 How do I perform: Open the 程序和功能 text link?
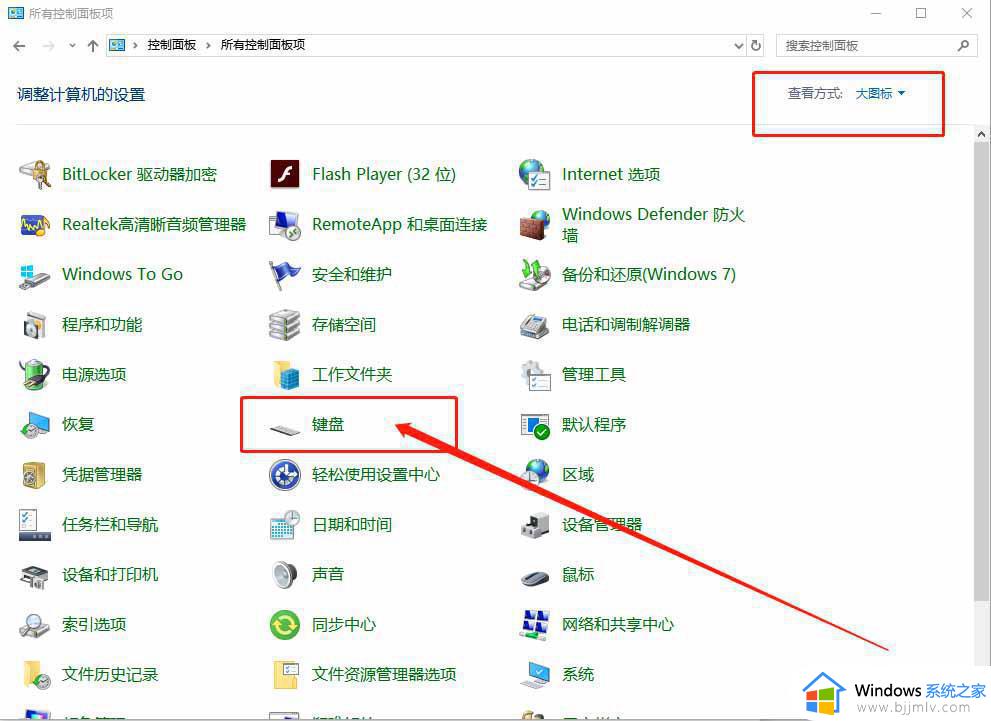102,324
